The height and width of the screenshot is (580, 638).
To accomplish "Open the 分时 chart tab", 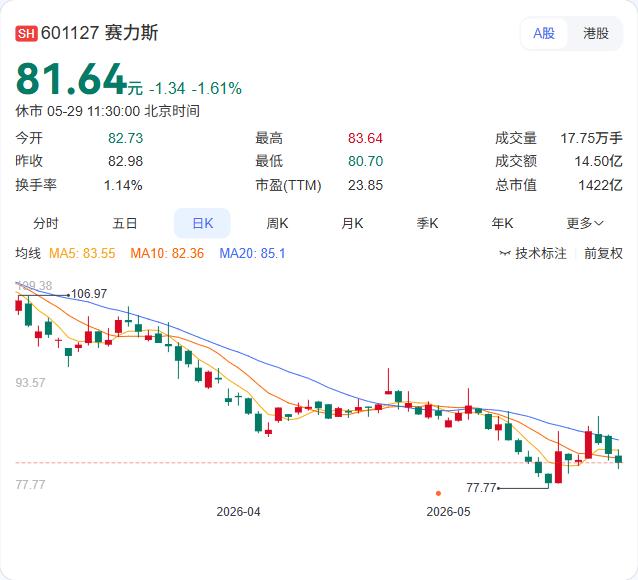I will click(x=46, y=223).
